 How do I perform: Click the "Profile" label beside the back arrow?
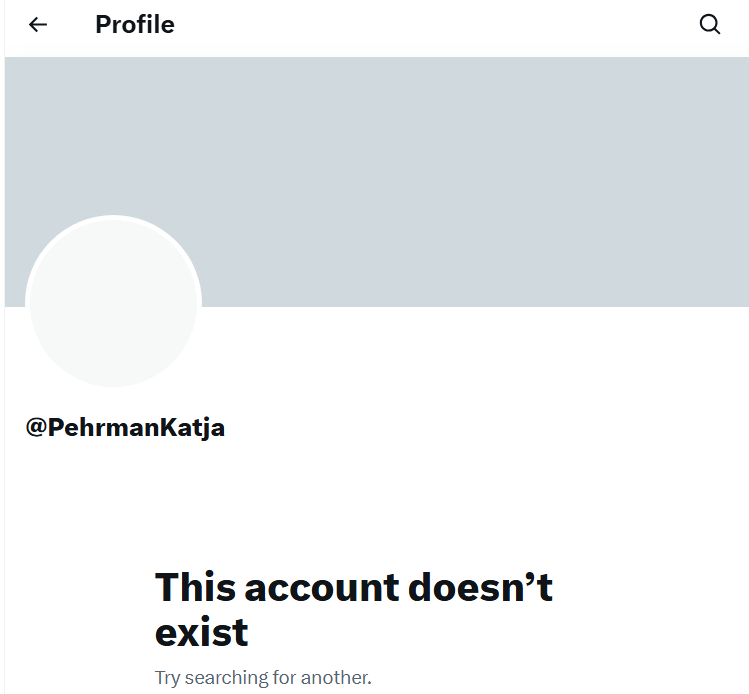coord(135,25)
